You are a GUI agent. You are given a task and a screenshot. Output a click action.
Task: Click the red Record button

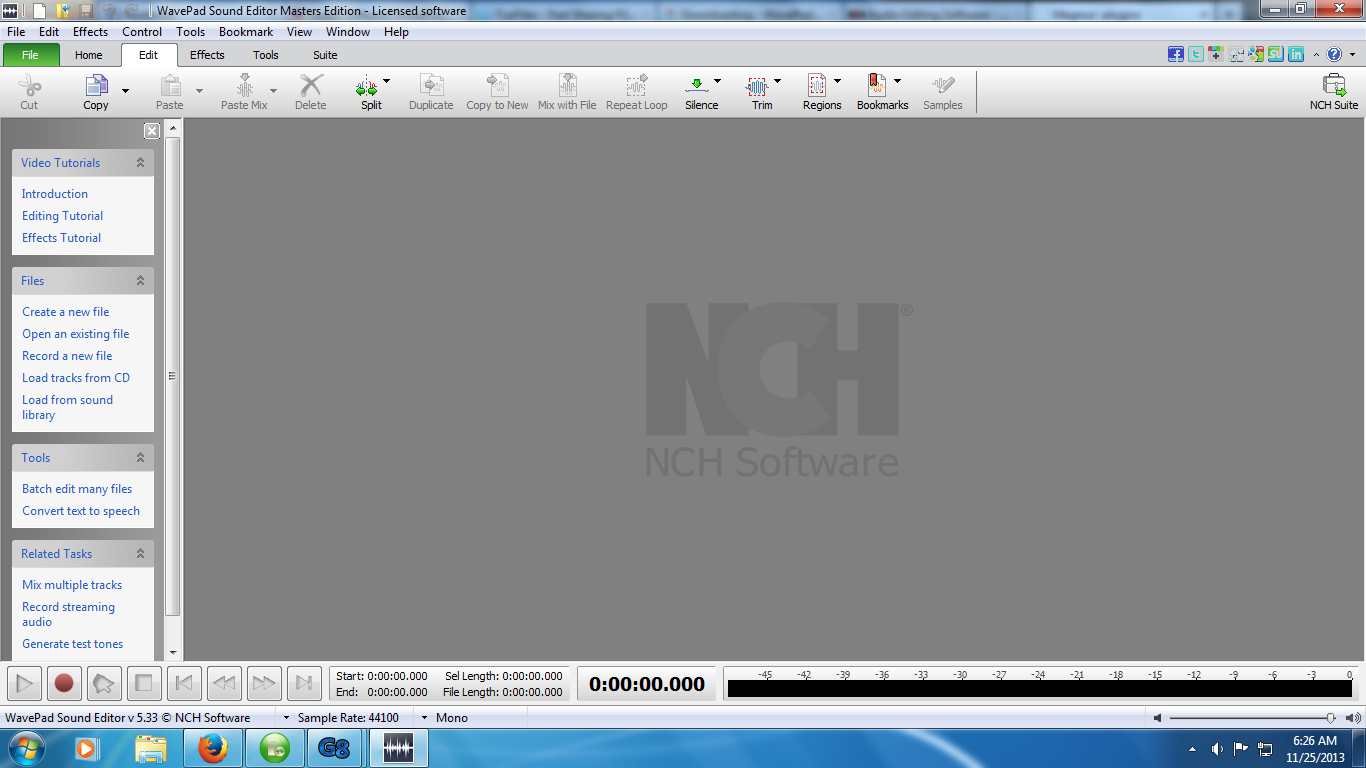click(64, 683)
